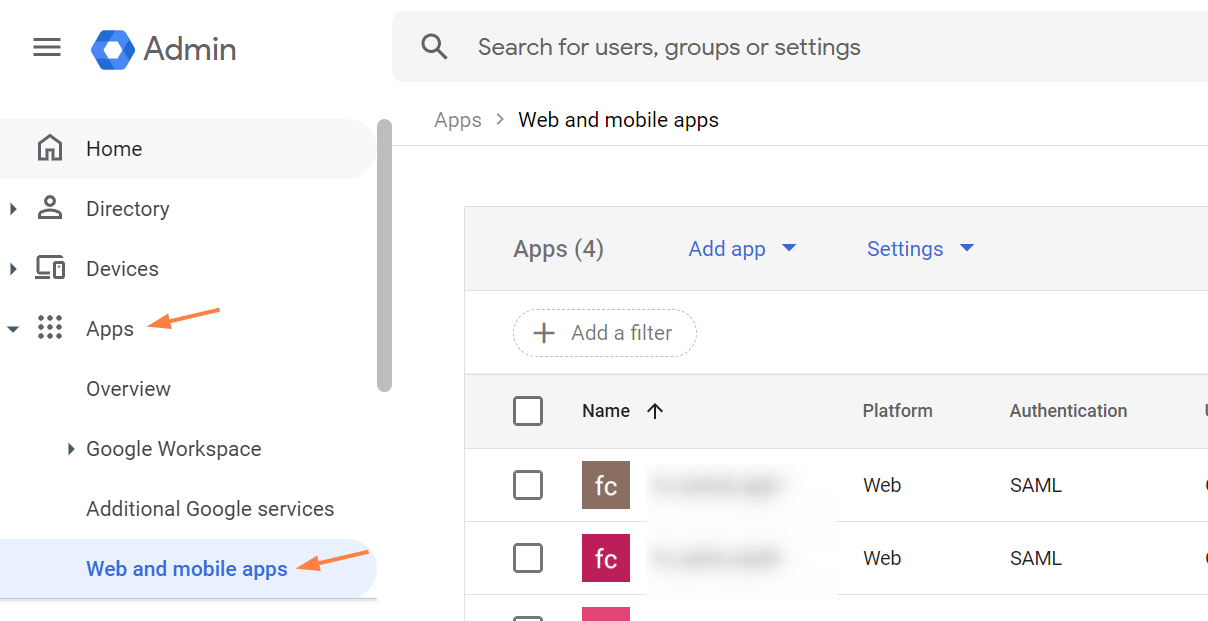The width and height of the screenshot is (1208, 621).
Task: Open the navigation hamburger menu
Action: click(x=46, y=47)
